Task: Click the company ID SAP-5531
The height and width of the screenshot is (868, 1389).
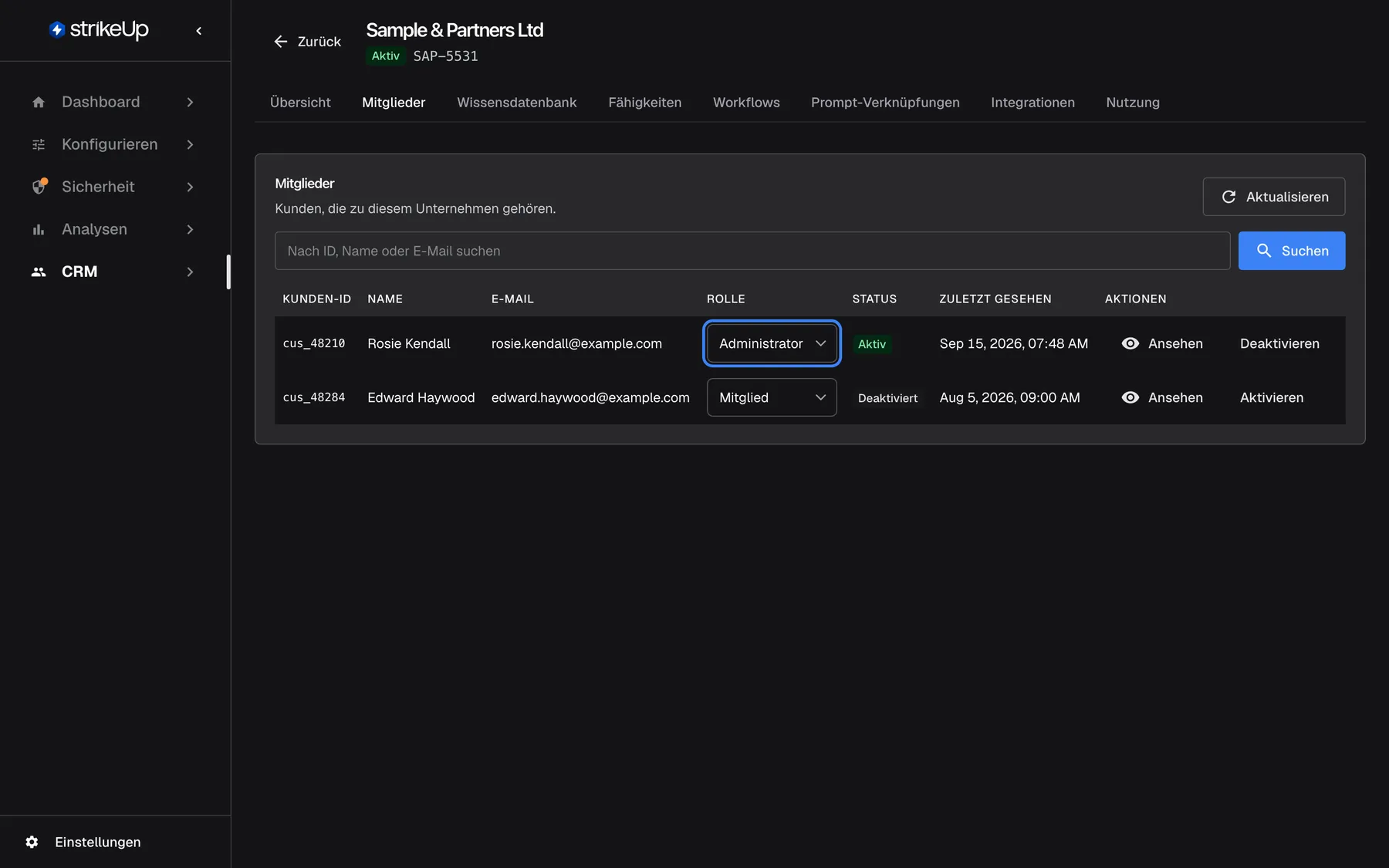Action: pos(445,56)
